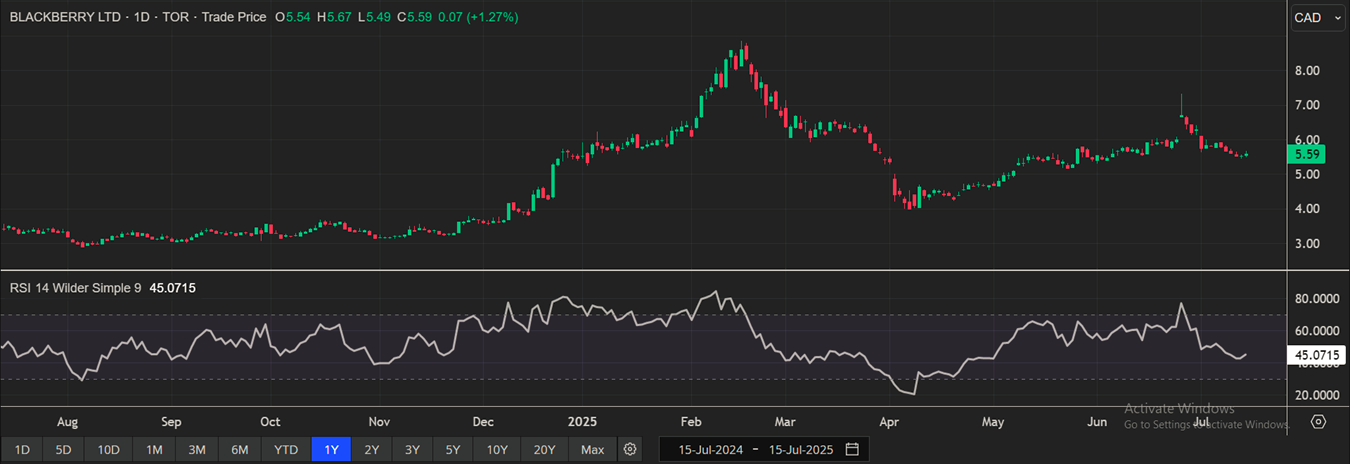Edit the 15-Jul-2024 start date
Viewport: 1350px width, 464px height.
pos(710,450)
